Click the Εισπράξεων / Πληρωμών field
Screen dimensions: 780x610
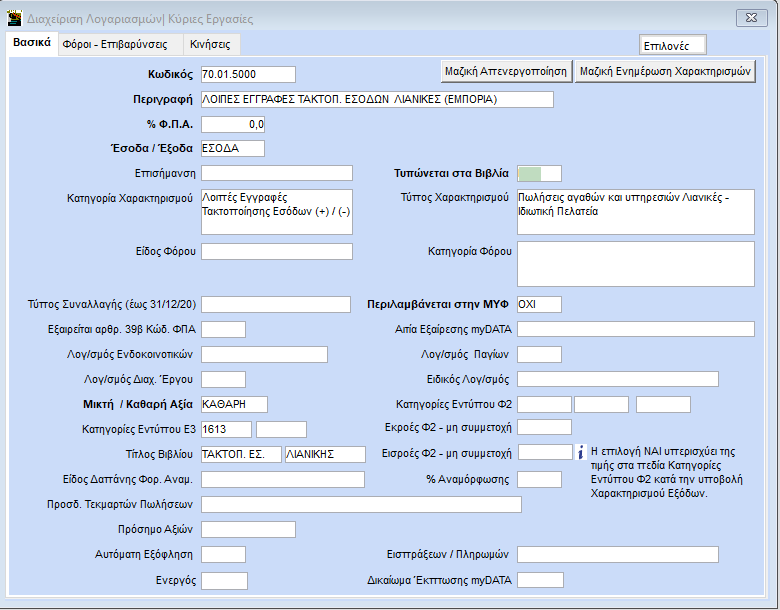coord(618,554)
